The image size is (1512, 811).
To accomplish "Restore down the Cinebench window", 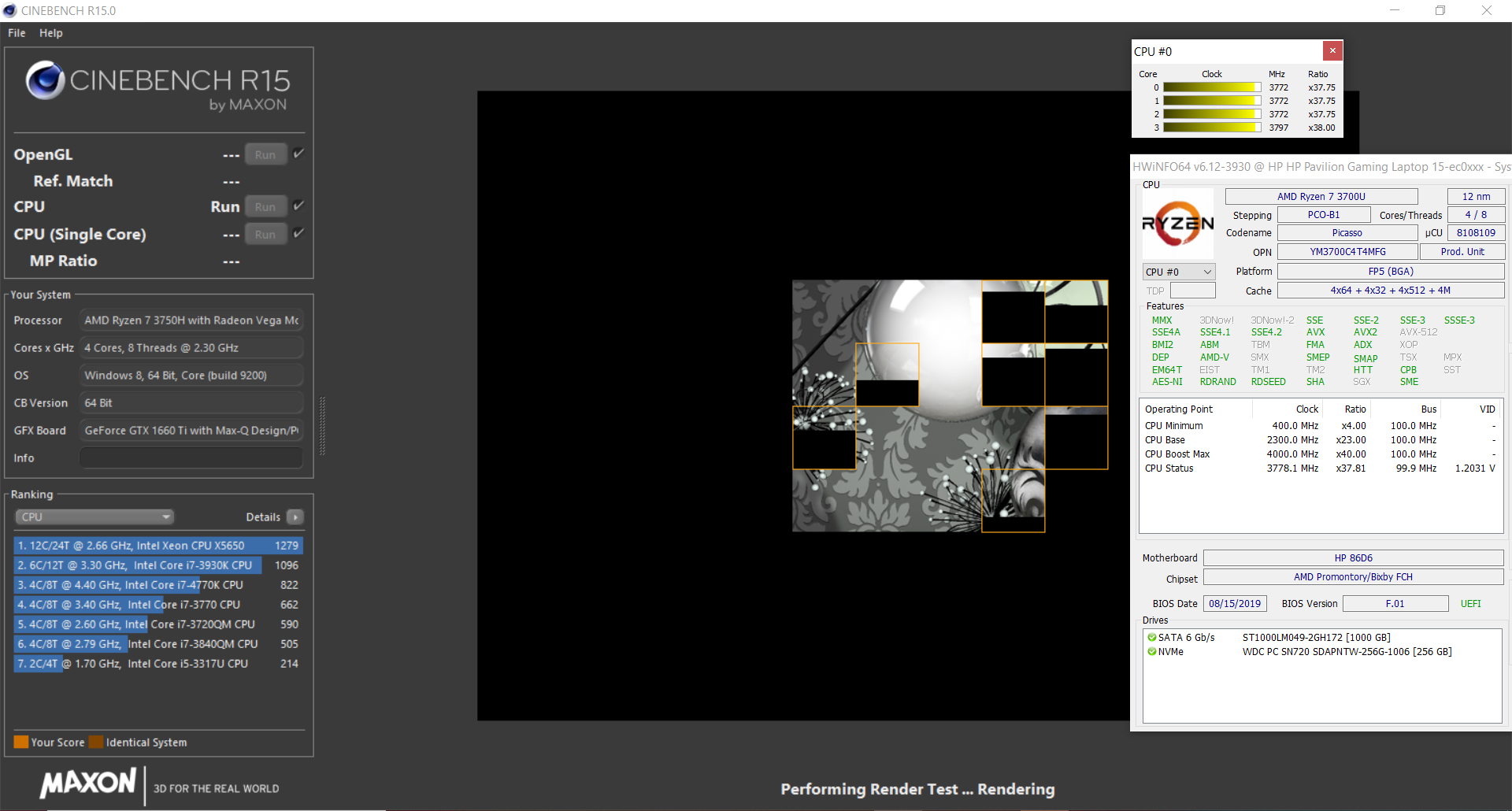I will coord(1440,10).
